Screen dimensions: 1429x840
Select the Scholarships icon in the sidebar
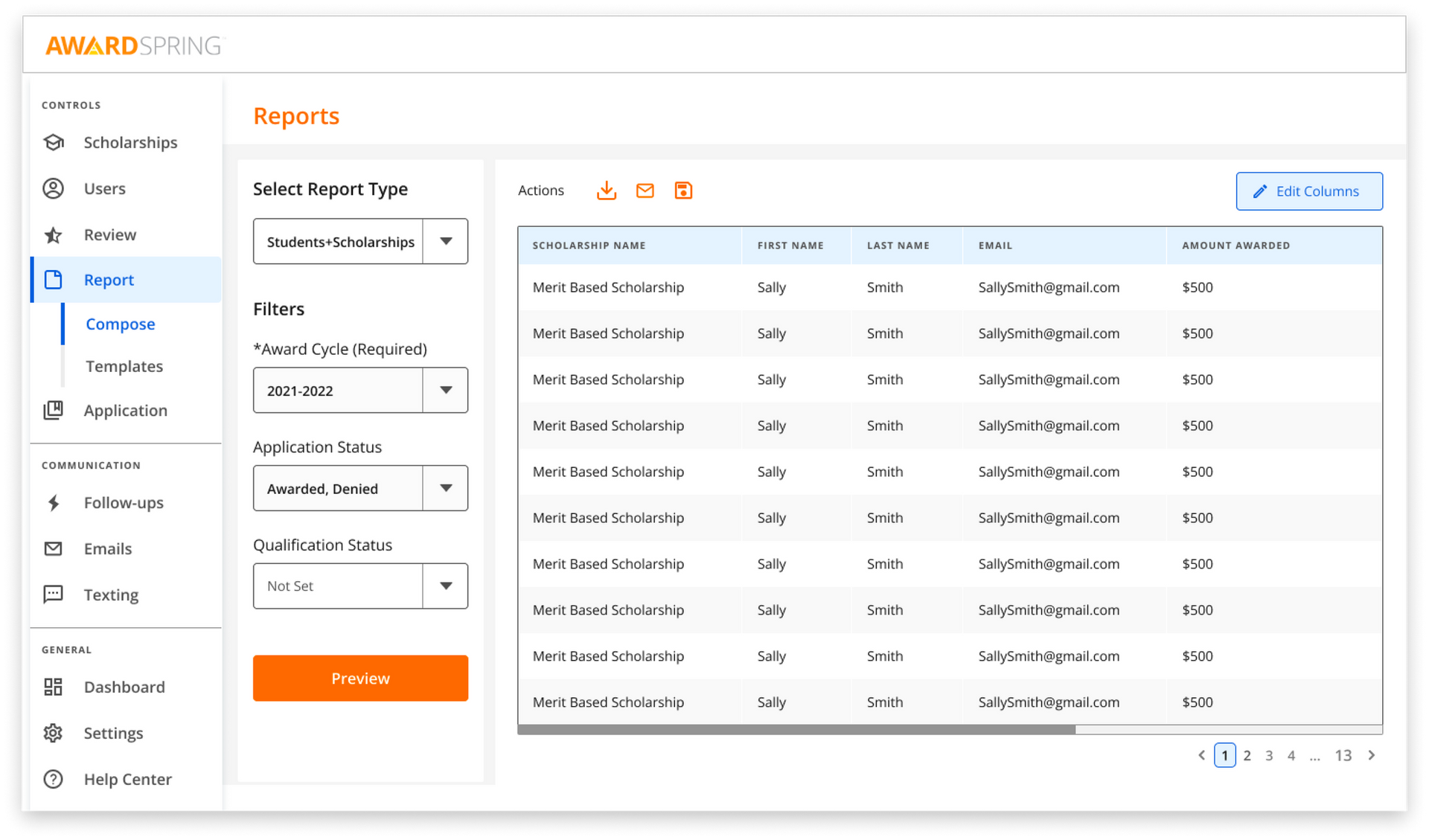(53, 142)
